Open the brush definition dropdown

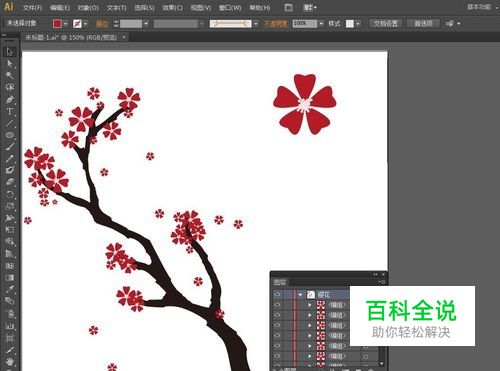point(256,24)
